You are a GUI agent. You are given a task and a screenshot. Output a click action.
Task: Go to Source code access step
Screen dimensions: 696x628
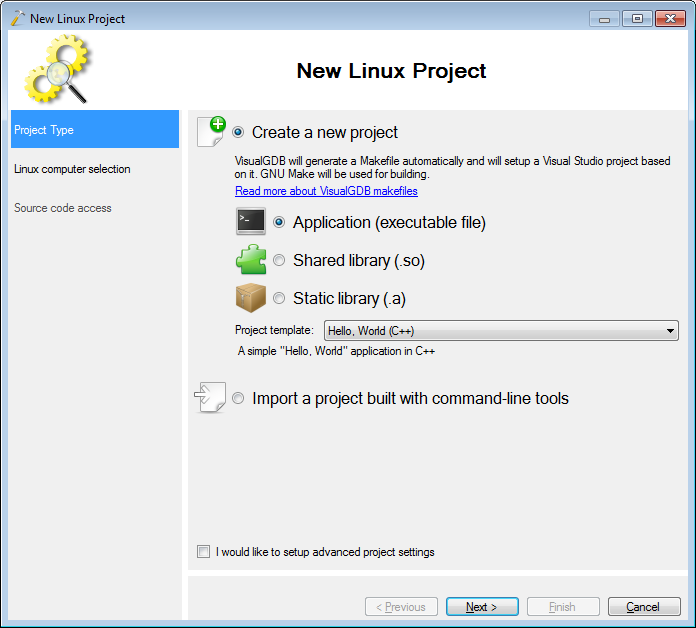click(63, 208)
